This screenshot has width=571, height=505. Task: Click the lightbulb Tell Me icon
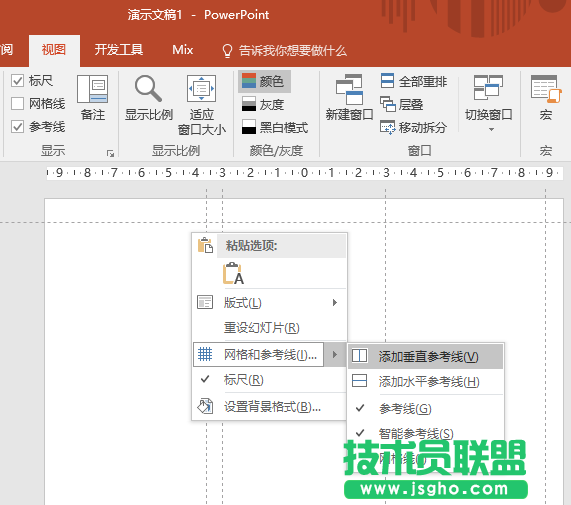[227, 51]
